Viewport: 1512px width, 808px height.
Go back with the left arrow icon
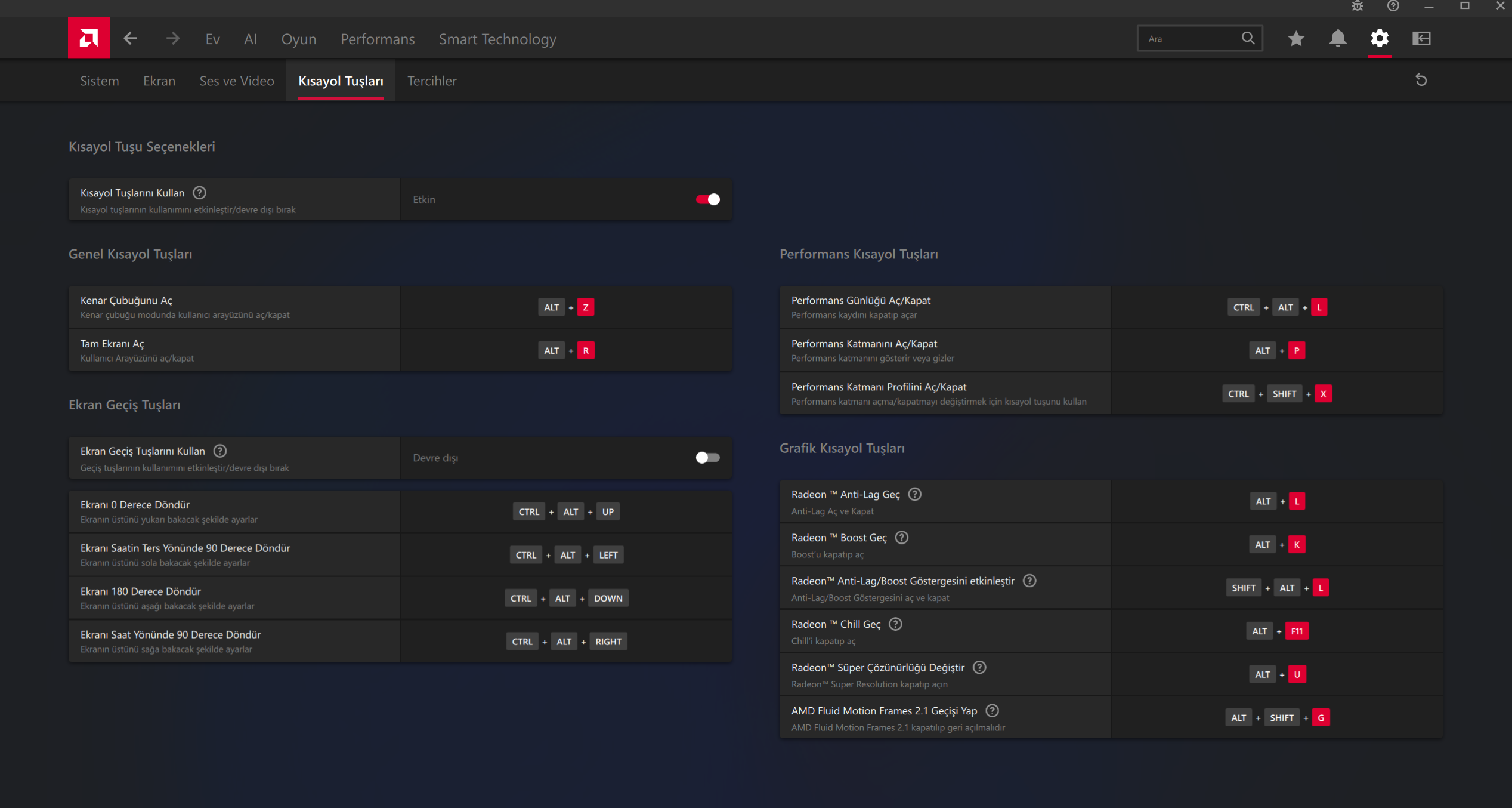click(x=130, y=39)
